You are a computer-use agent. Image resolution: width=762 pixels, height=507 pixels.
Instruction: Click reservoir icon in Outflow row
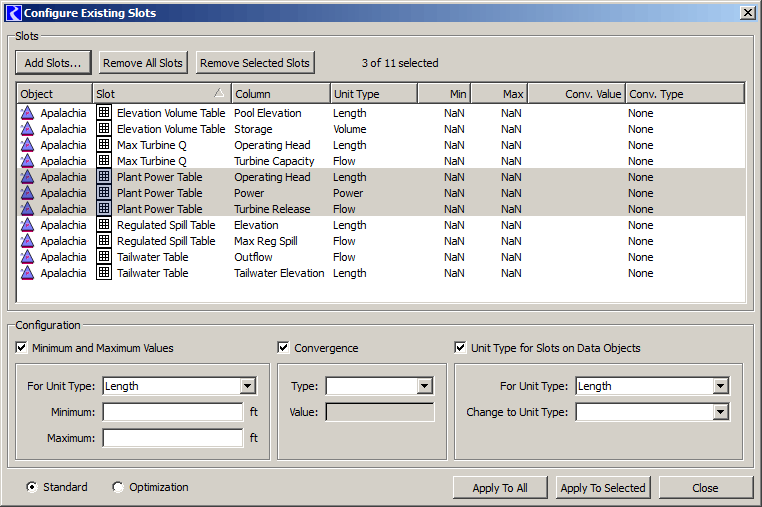coord(27,257)
